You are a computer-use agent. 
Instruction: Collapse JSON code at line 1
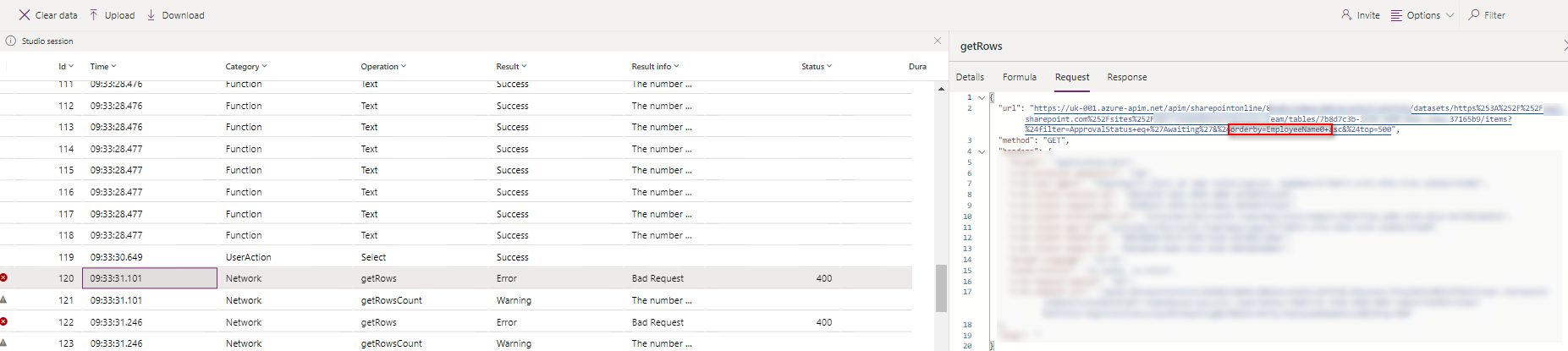[982, 97]
